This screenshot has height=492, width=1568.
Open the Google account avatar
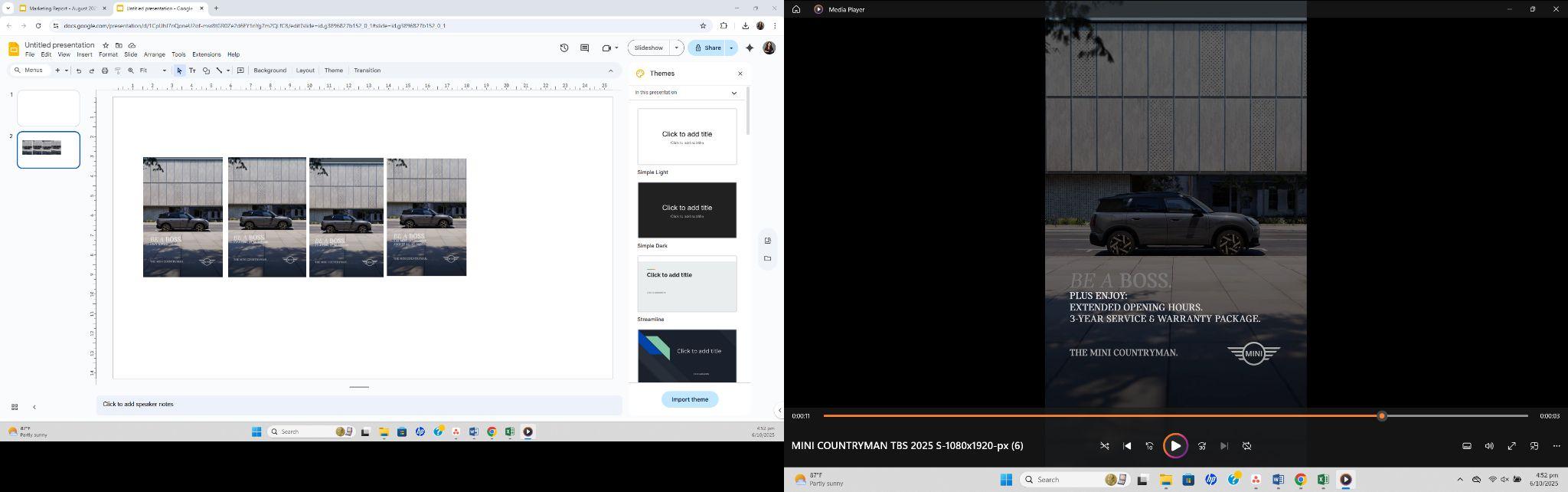(x=769, y=48)
